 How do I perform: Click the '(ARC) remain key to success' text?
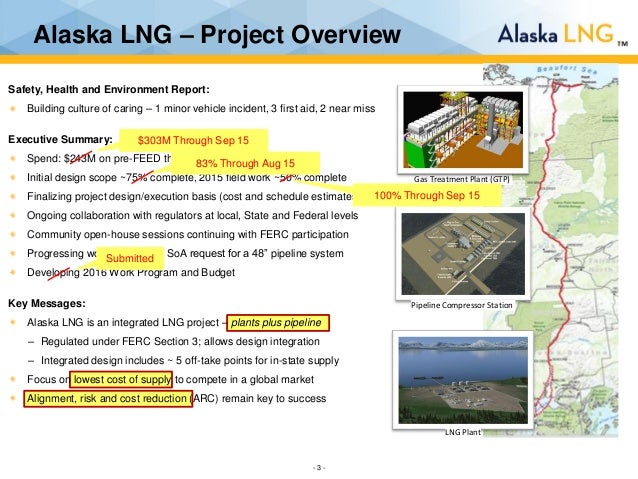click(x=258, y=398)
